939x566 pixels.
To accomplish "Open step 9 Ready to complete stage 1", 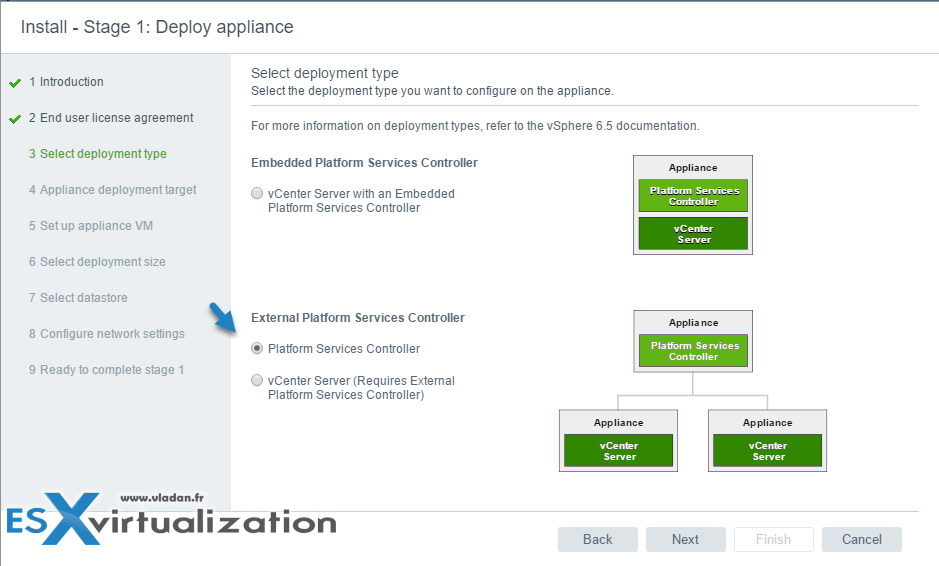I will [x=107, y=370].
